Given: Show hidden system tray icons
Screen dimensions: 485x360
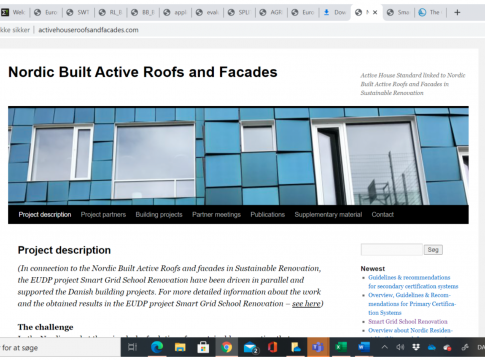Looking at the screenshot, I should [x=384, y=347].
